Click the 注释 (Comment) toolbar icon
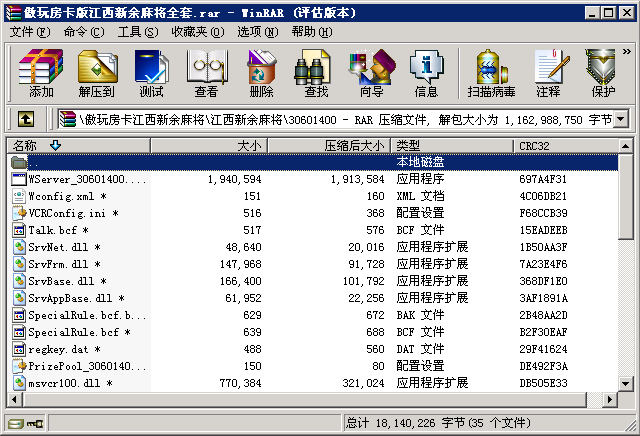The width and height of the screenshot is (640, 436). click(548, 73)
